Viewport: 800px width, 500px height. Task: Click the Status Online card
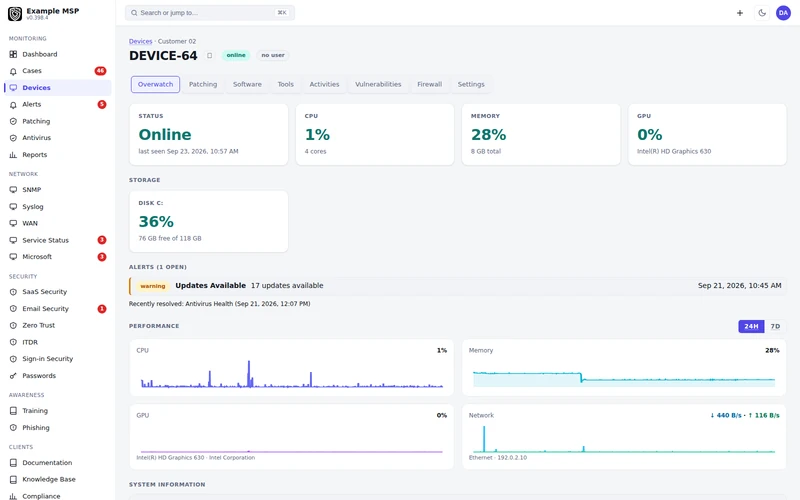pos(209,135)
